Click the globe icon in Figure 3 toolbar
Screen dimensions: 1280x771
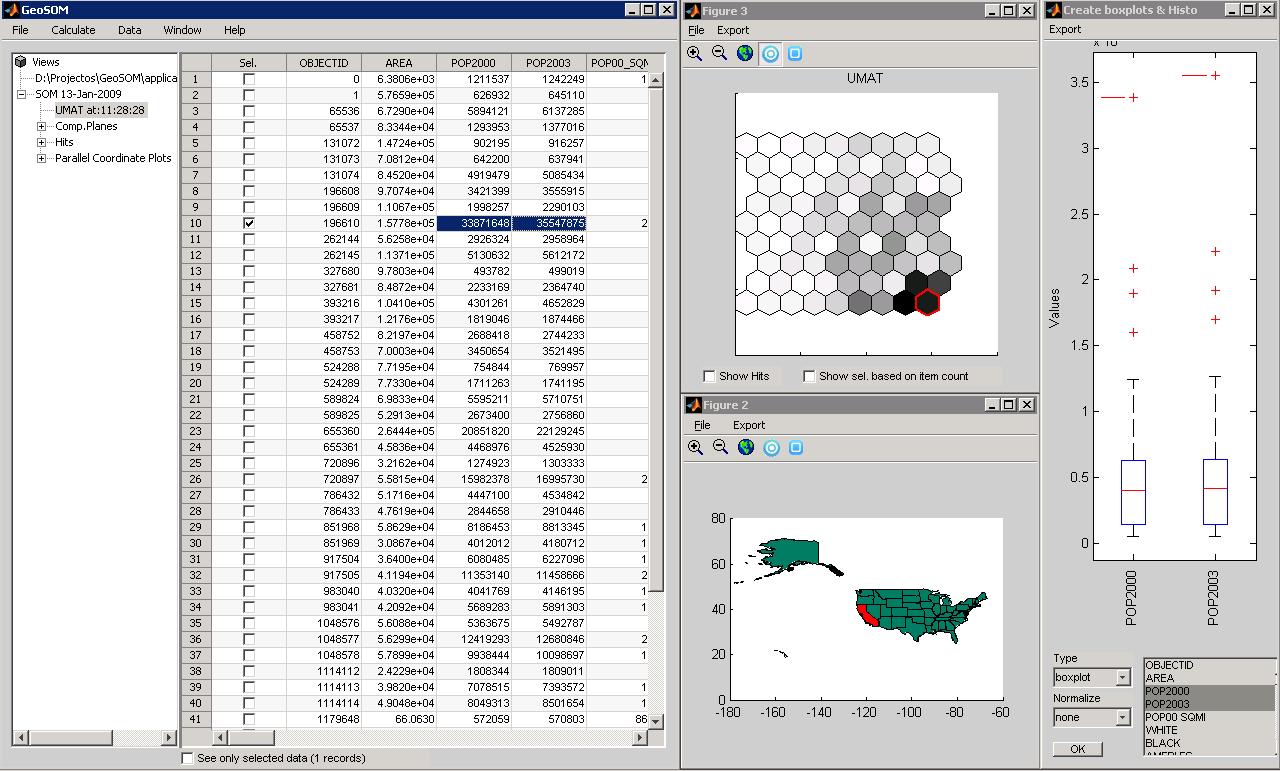tap(744, 54)
